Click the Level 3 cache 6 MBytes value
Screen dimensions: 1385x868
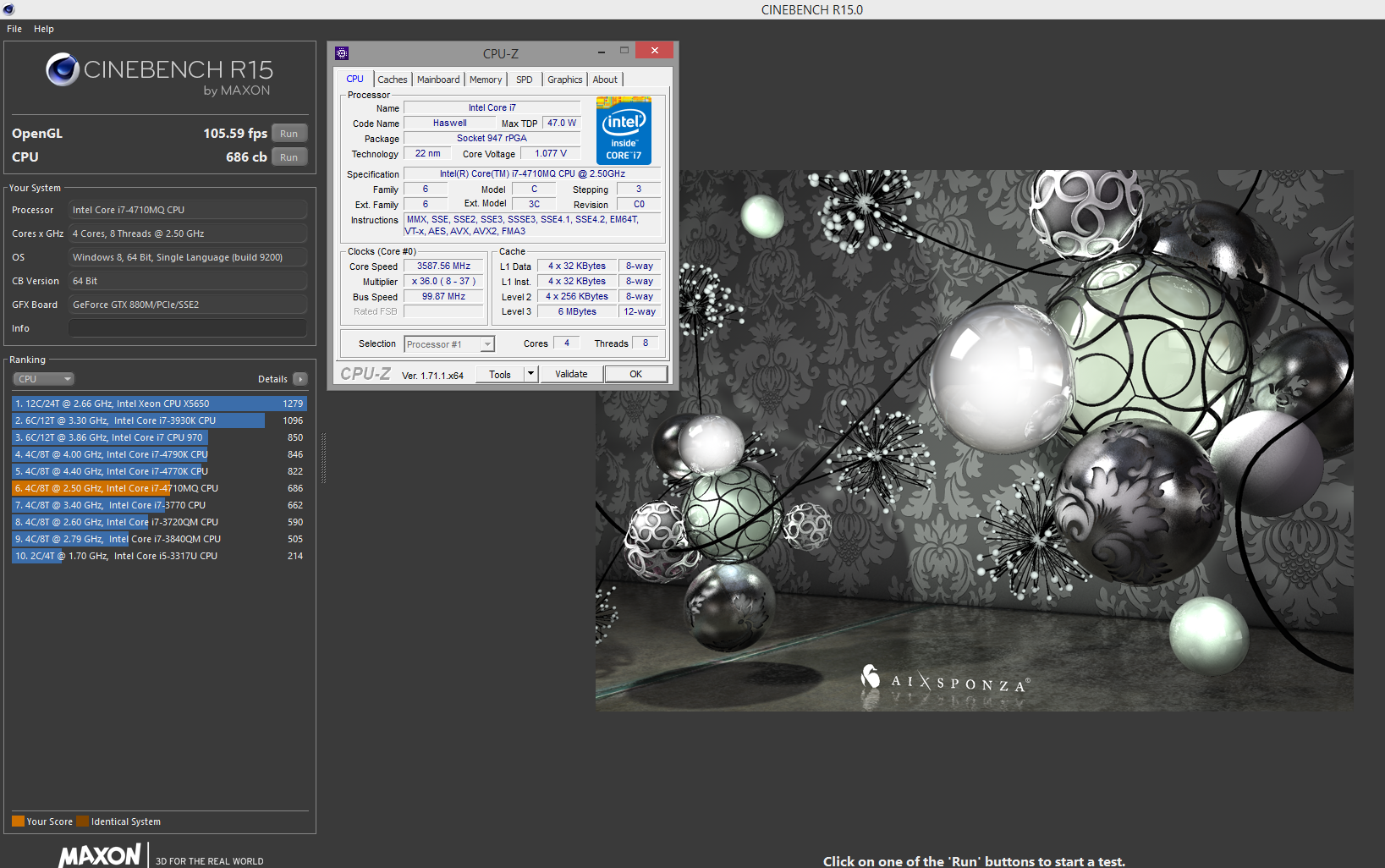577,311
